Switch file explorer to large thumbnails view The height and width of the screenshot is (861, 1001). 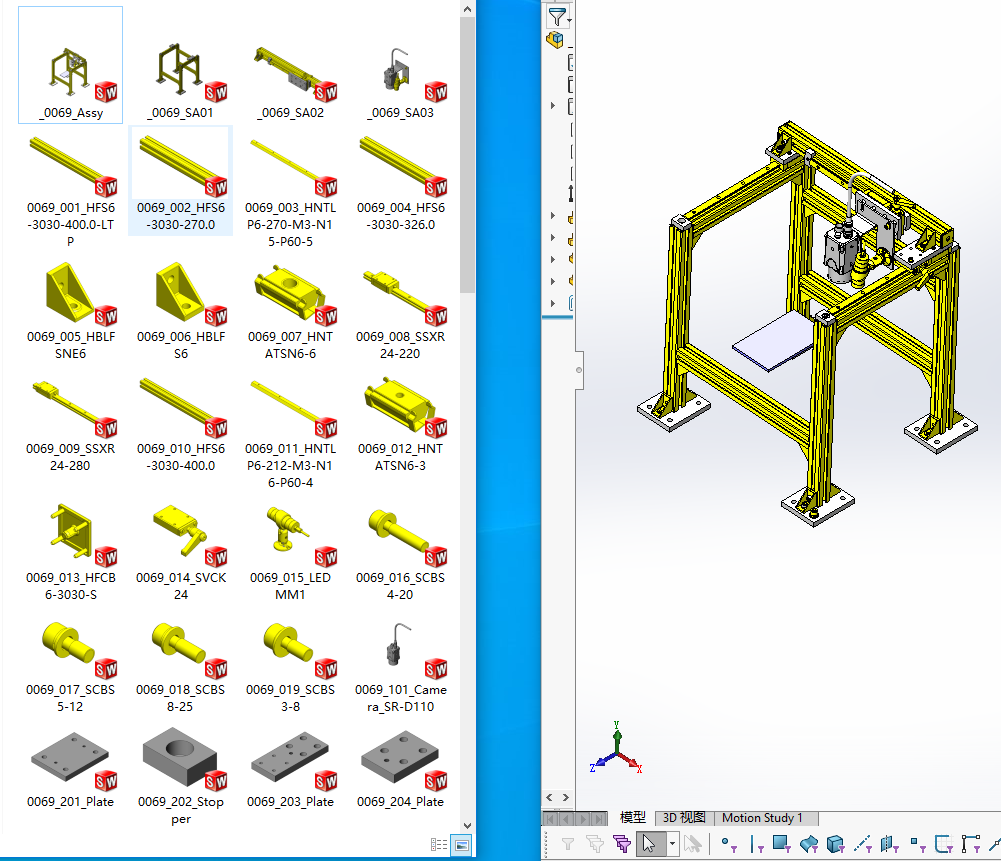460,845
